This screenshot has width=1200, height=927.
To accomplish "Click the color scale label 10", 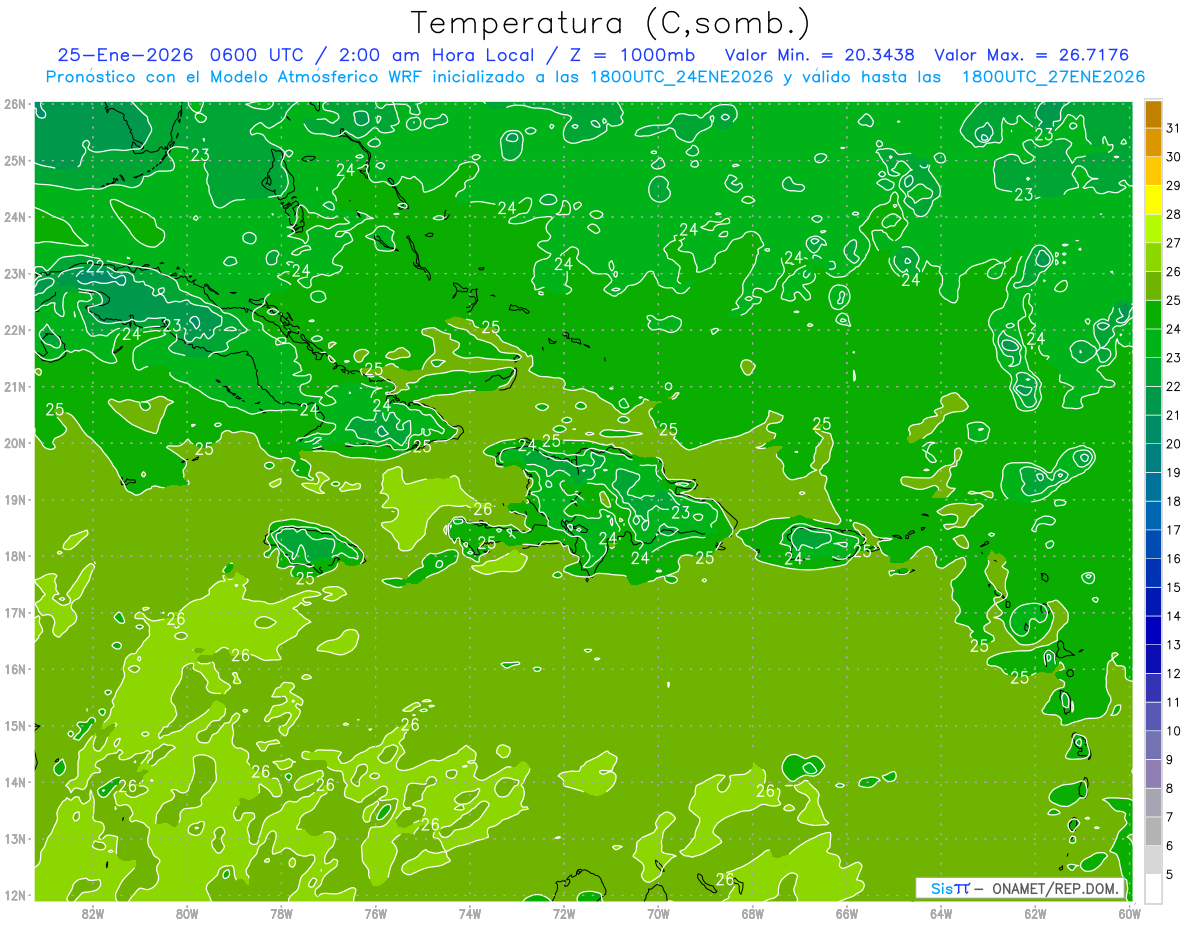I will pyautogui.click(x=1174, y=731).
